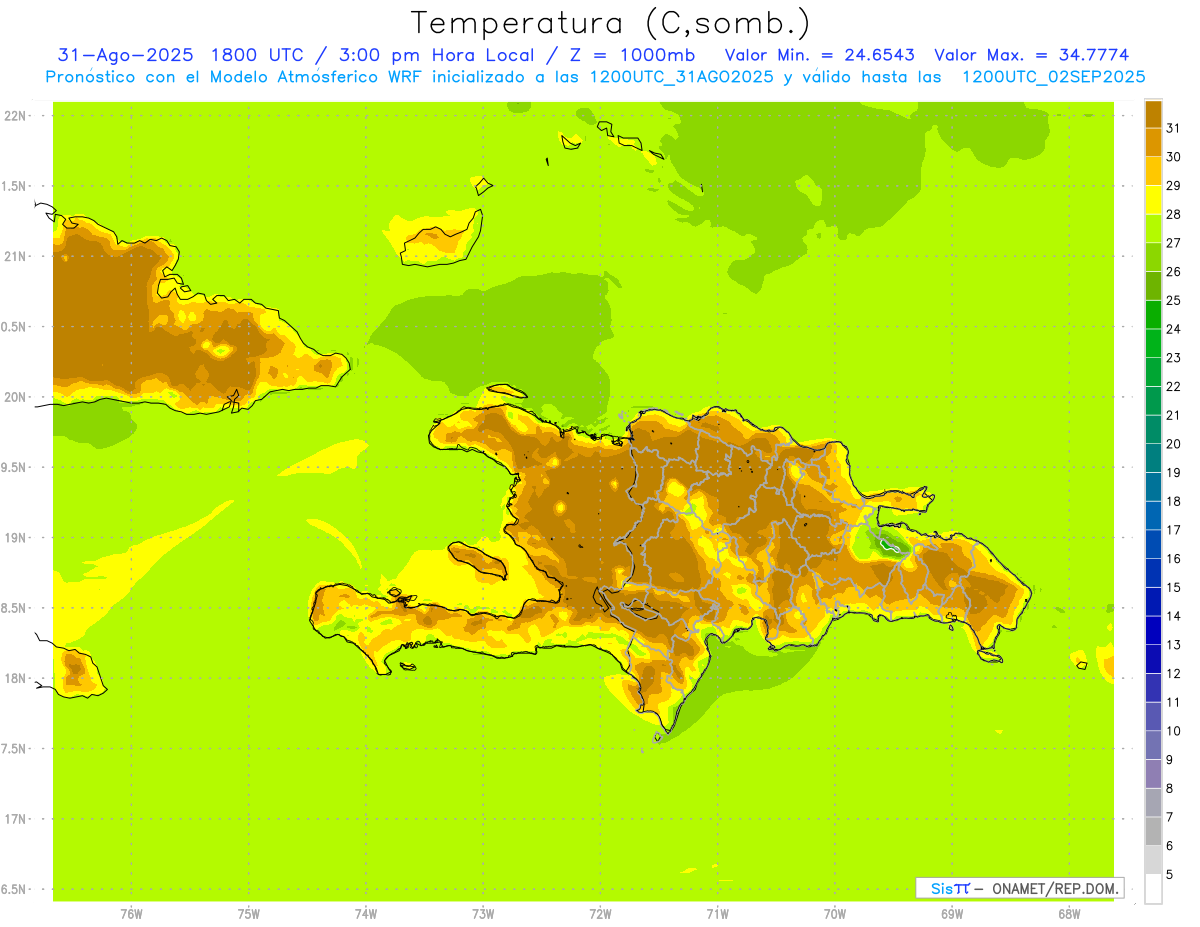Click the colorbar segment between 20 and 21
This screenshot has height=927, width=1200.
(1153, 429)
